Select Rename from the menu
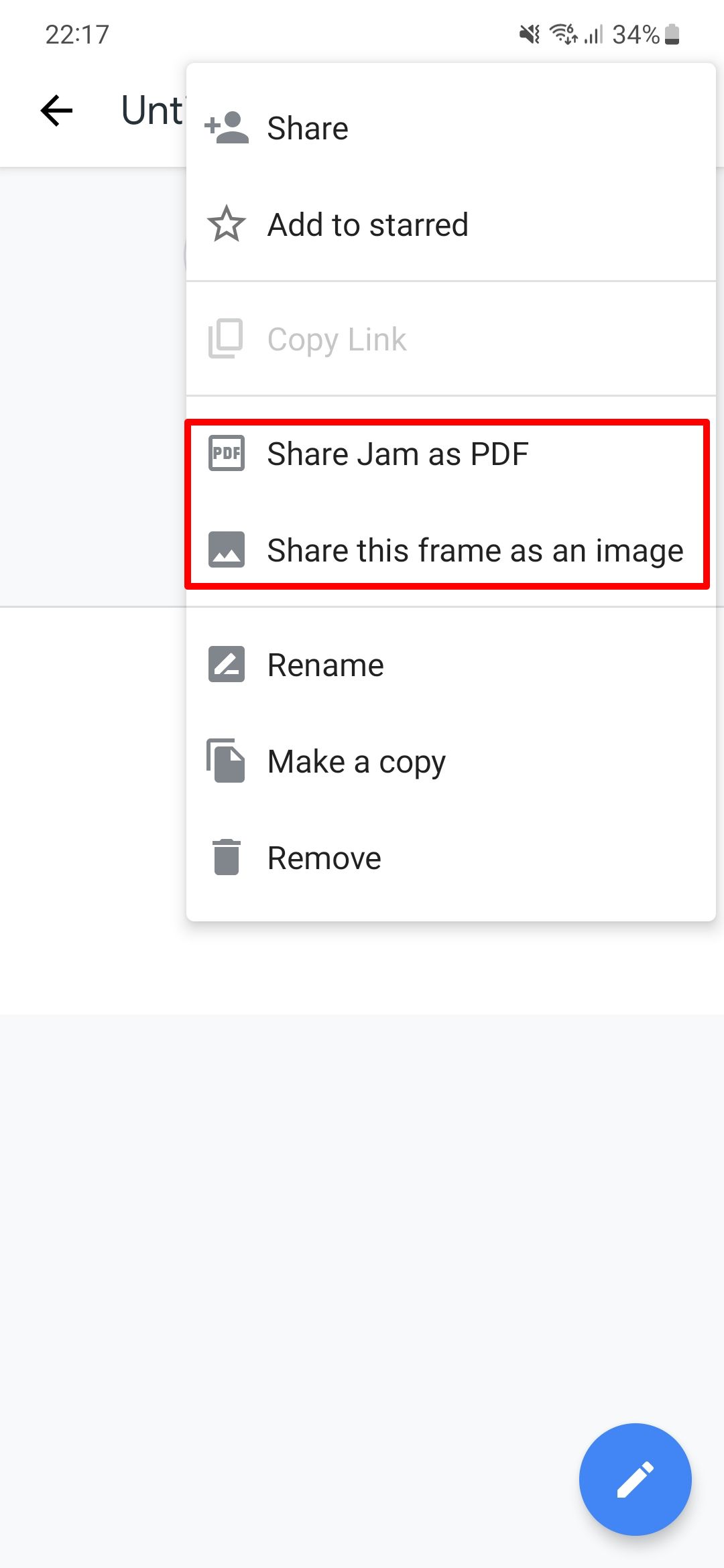The width and height of the screenshot is (724, 1568). tap(324, 664)
